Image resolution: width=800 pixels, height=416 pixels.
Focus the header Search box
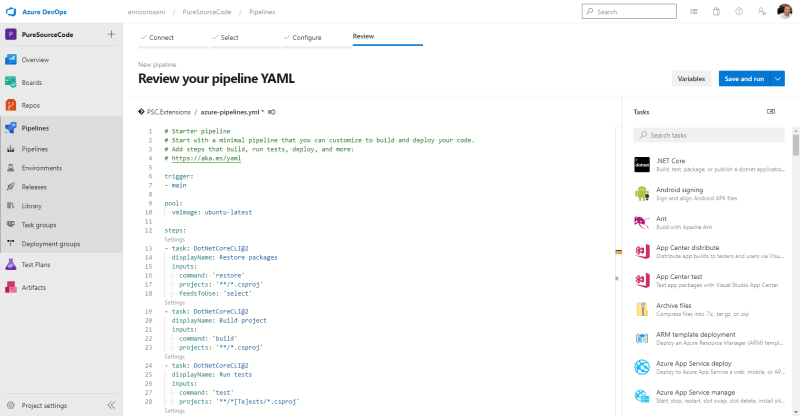pos(629,11)
